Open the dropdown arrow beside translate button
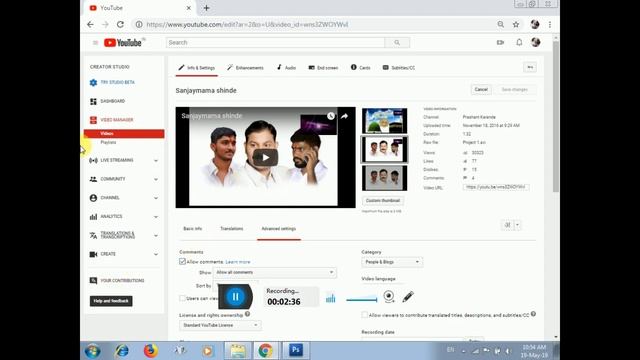The height and width of the screenshot is (360, 640). [518, 225]
